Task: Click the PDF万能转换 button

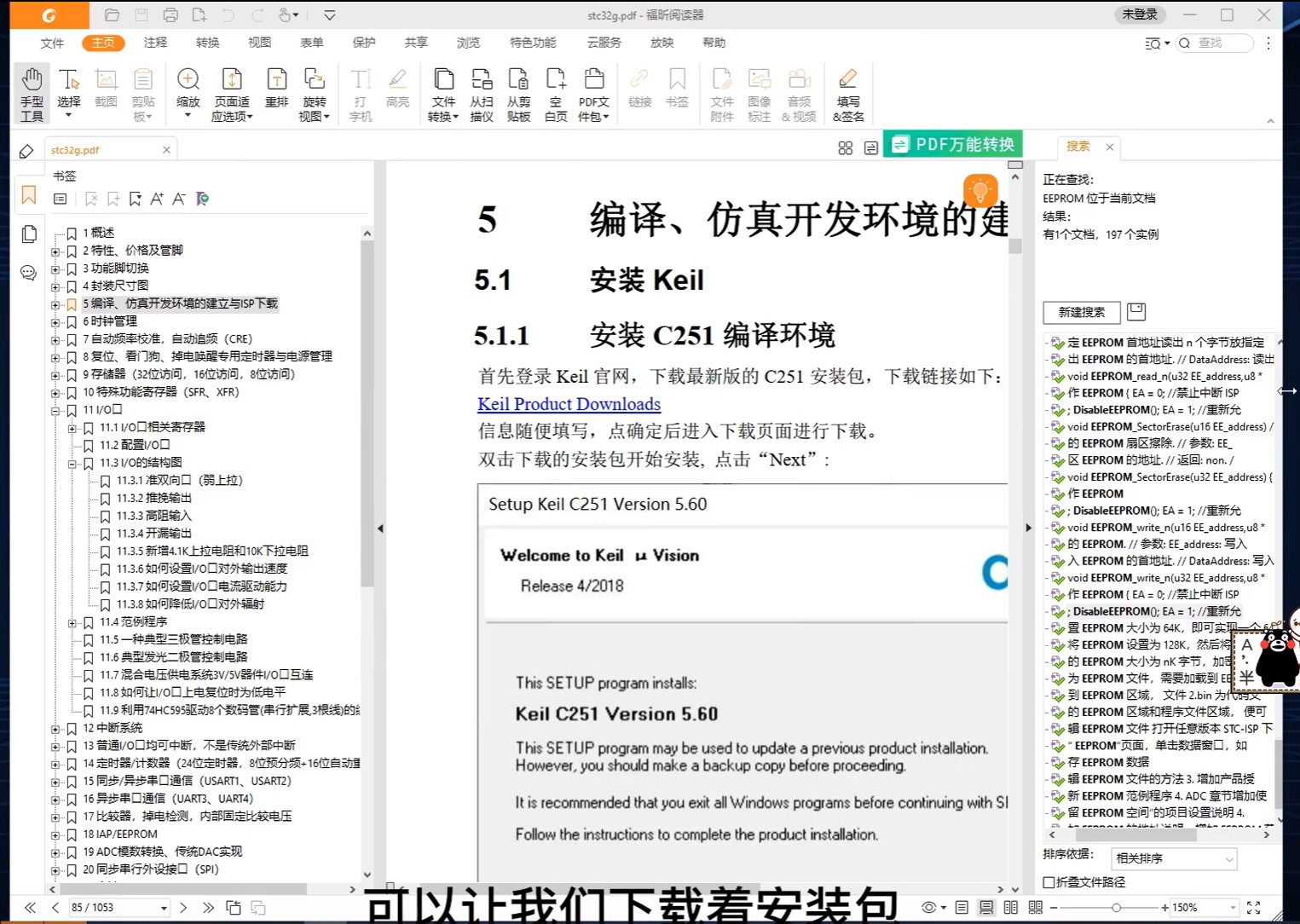Action: pyautogui.click(x=952, y=144)
